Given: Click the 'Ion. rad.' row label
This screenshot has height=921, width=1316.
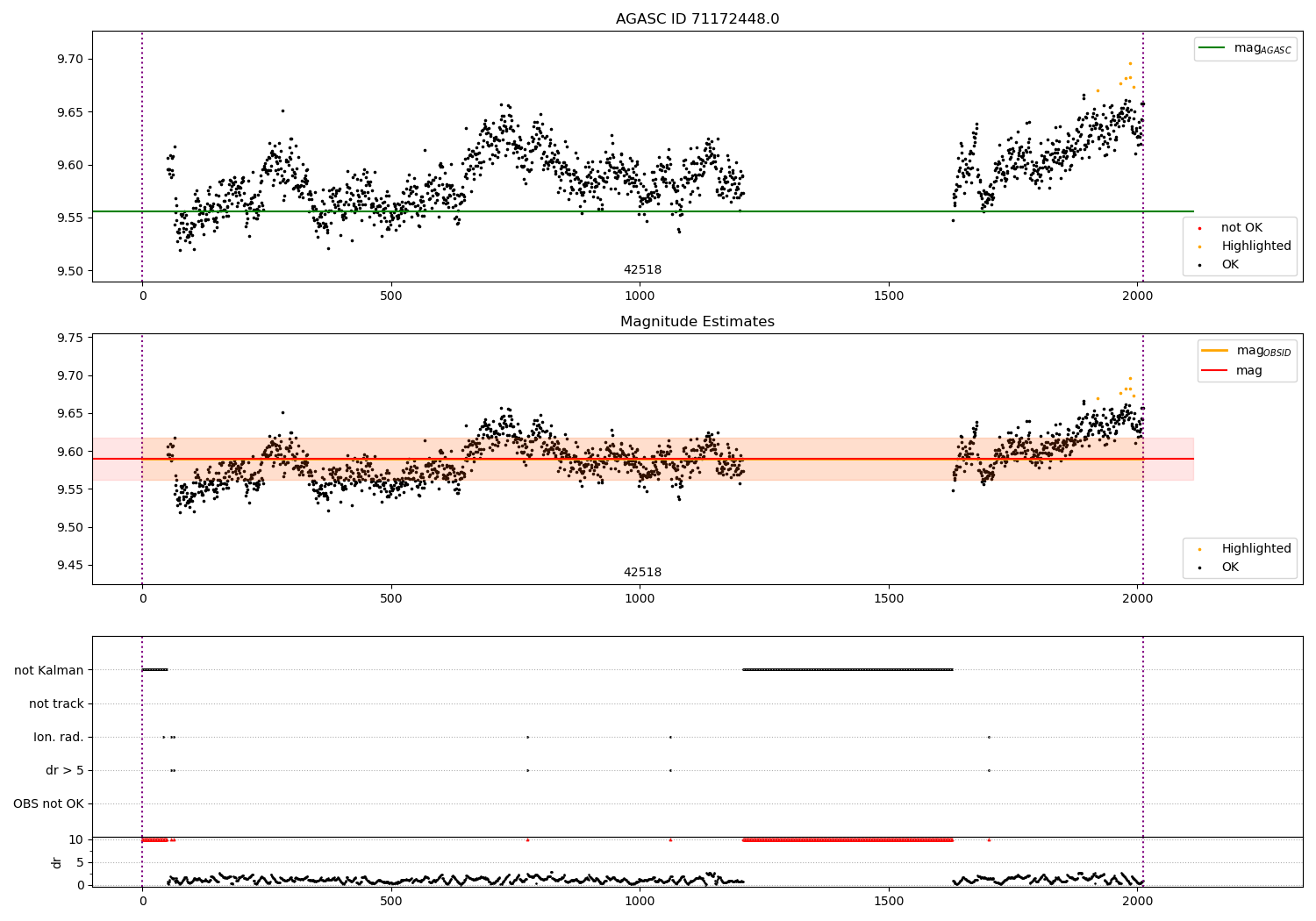Looking at the screenshot, I should pyautogui.click(x=59, y=737).
